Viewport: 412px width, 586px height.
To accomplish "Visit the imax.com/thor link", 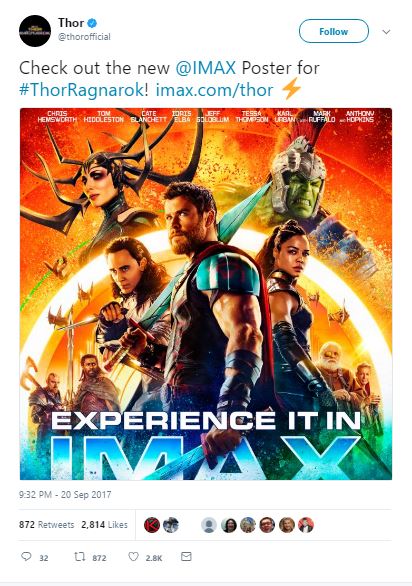I will tap(214, 90).
